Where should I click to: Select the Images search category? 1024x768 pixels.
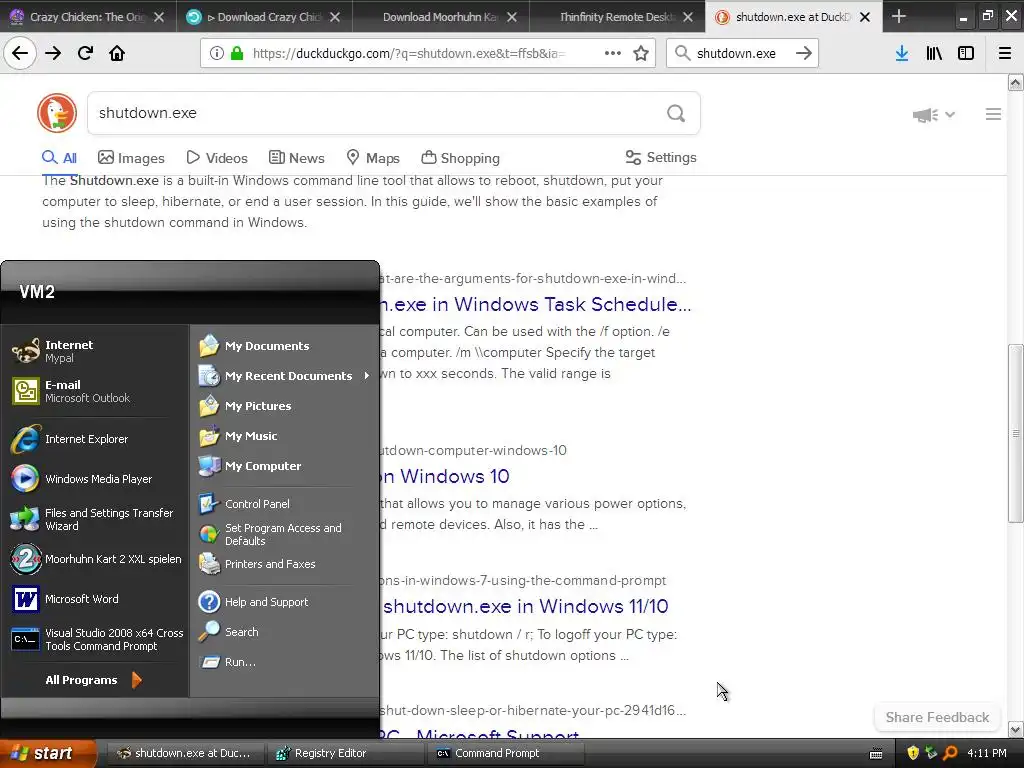(x=131, y=158)
